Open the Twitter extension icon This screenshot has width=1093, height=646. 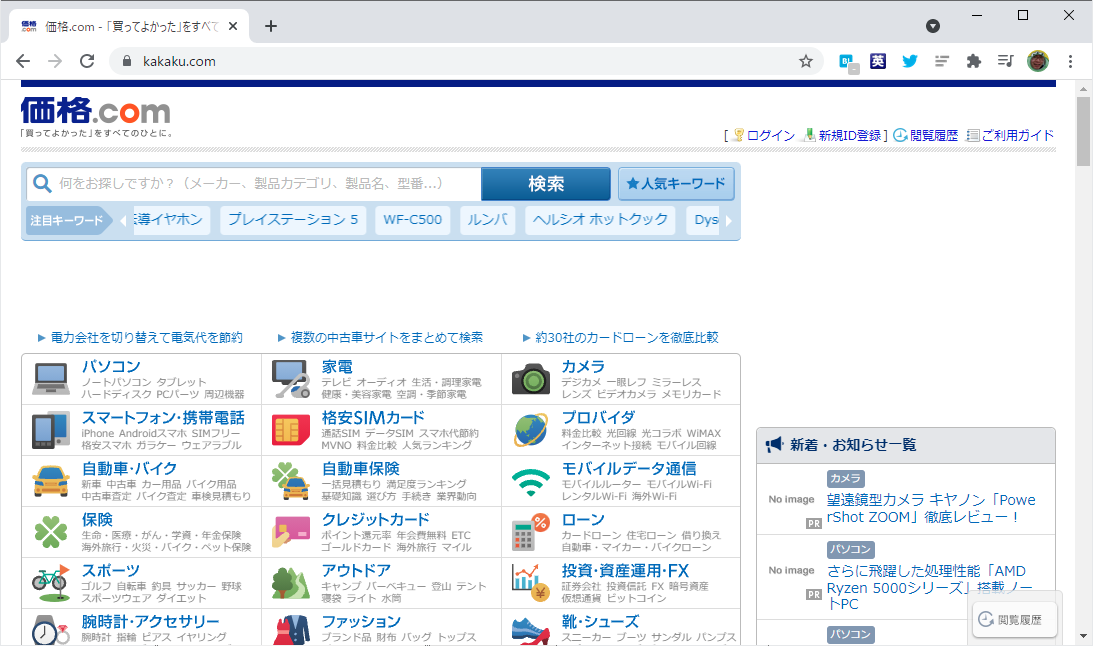[910, 61]
